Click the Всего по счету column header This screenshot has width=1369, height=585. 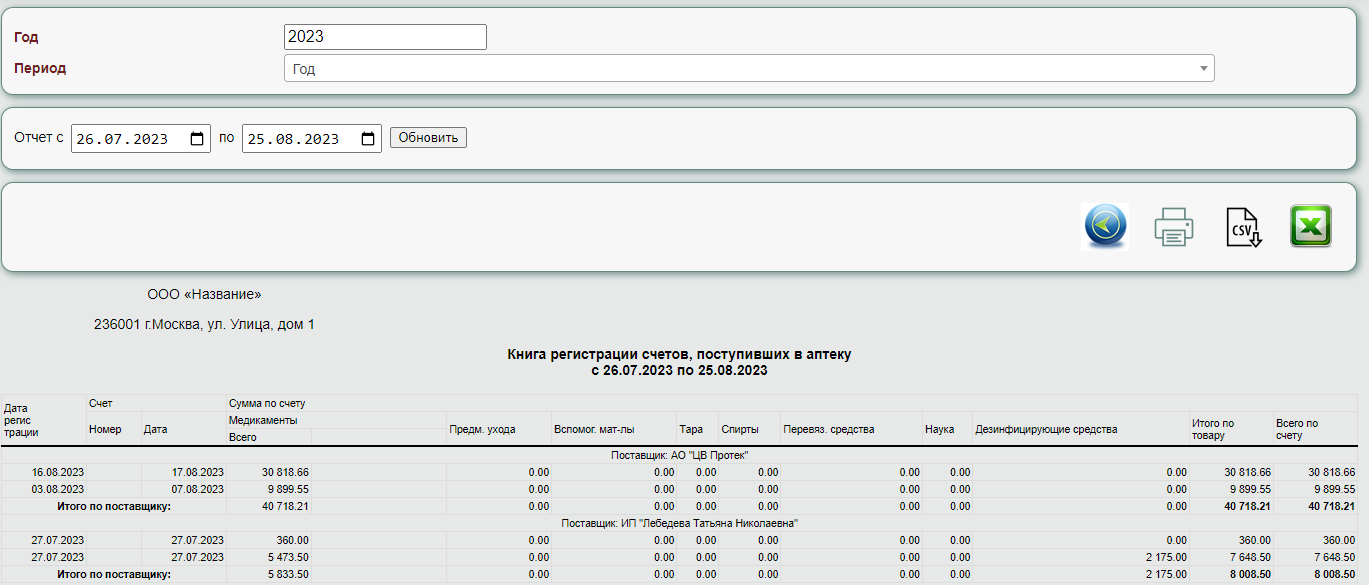pos(1297,429)
